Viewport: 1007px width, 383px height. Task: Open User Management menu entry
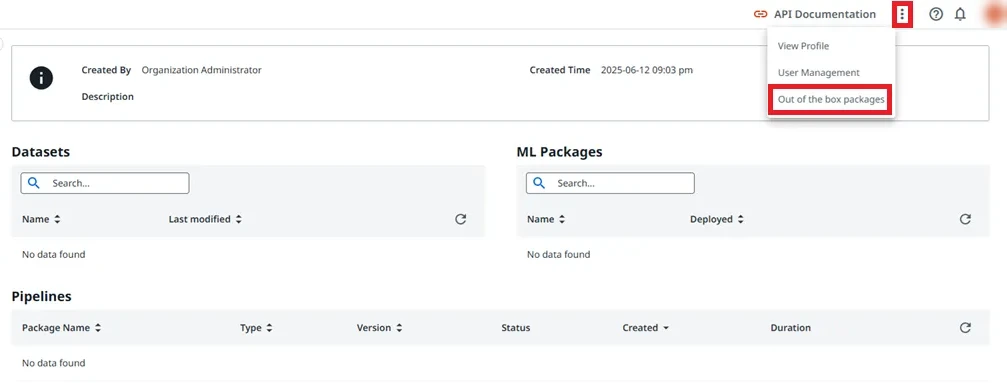click(x=818, y=73)
